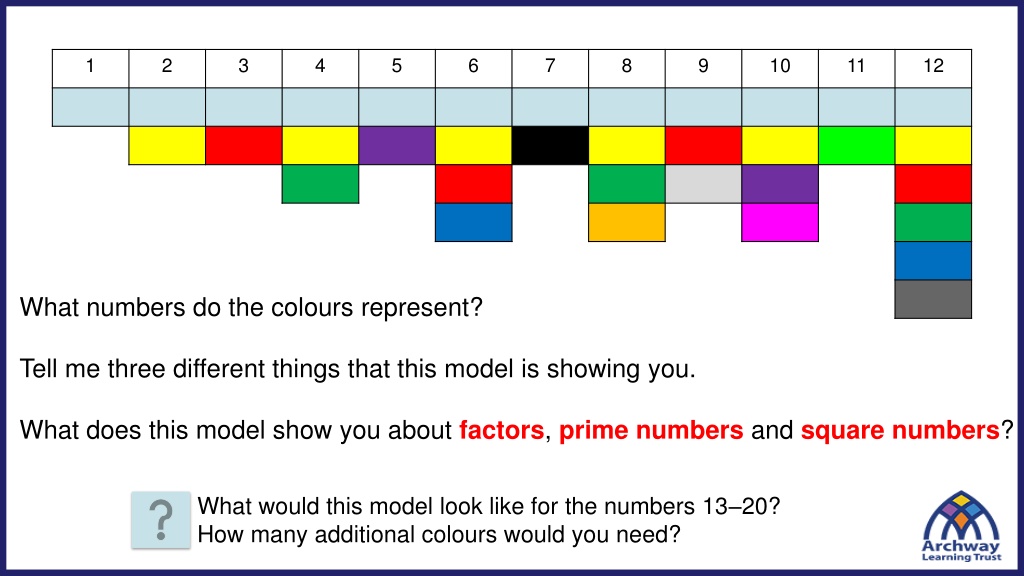The width and height of the screenshot is (1024, 576).
Task: Click the Archway Learning Trust logo
Action: tap(961, 527)
